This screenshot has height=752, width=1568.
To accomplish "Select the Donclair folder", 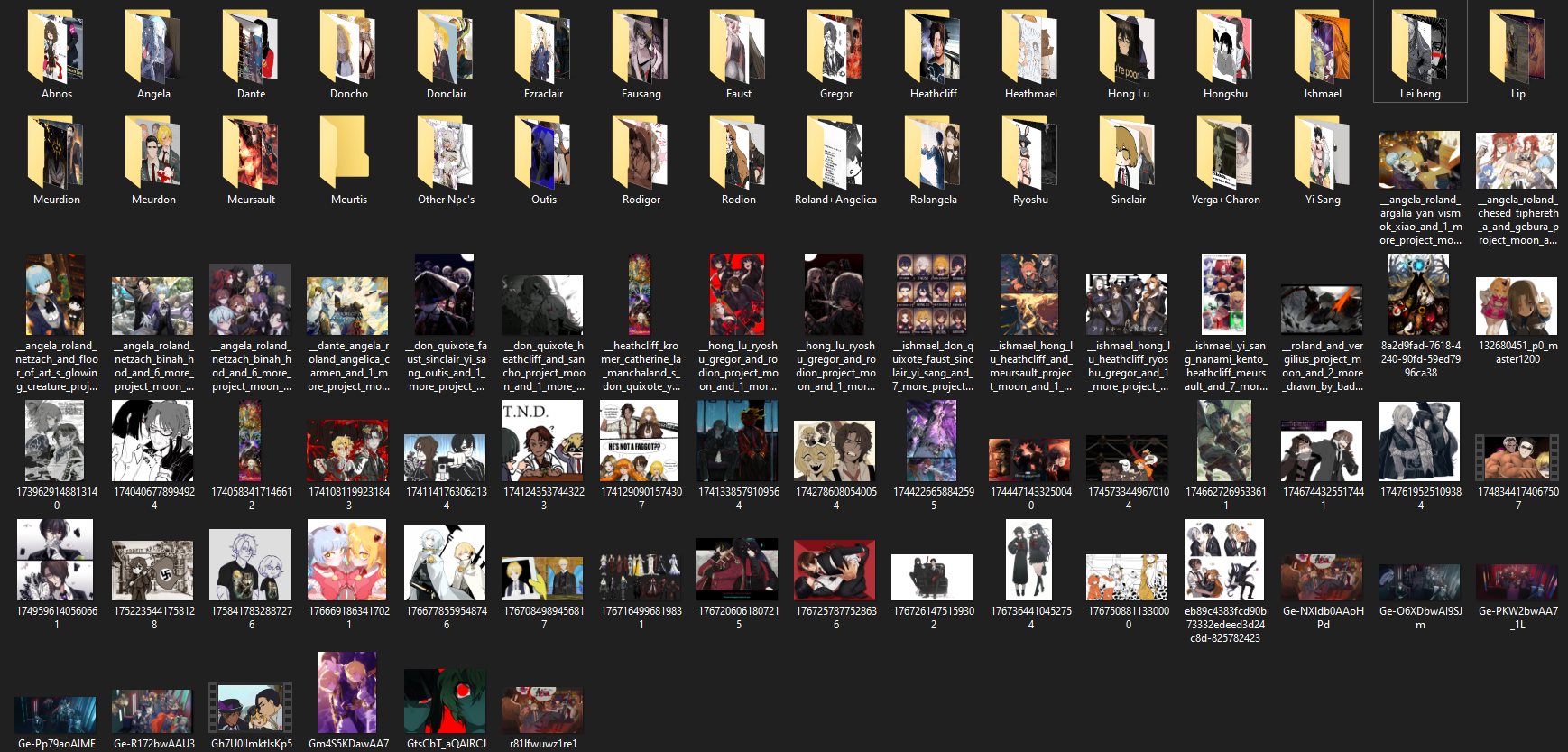I will point(446,47).
